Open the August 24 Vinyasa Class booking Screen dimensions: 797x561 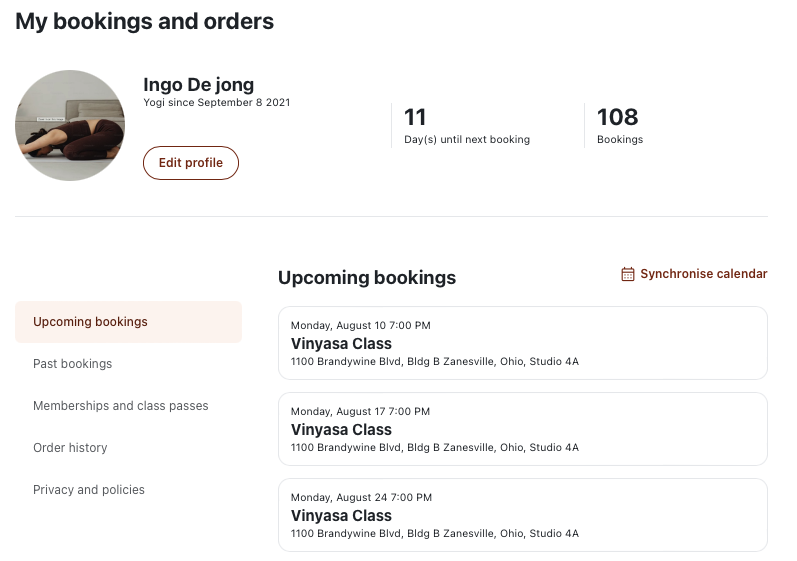tap(523, 515)
